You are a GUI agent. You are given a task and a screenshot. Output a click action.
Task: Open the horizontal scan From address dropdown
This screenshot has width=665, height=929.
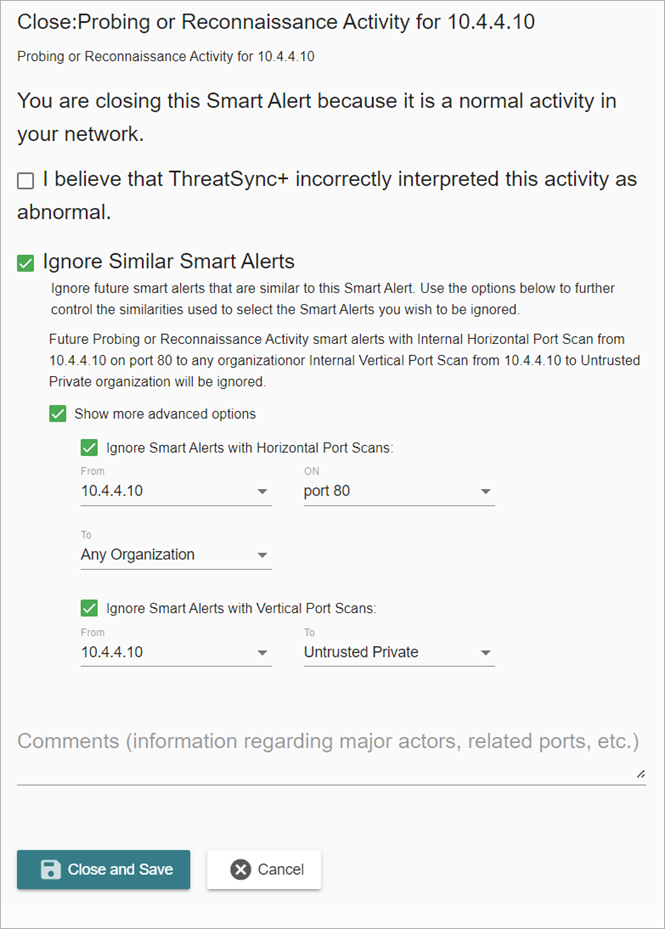175,492
